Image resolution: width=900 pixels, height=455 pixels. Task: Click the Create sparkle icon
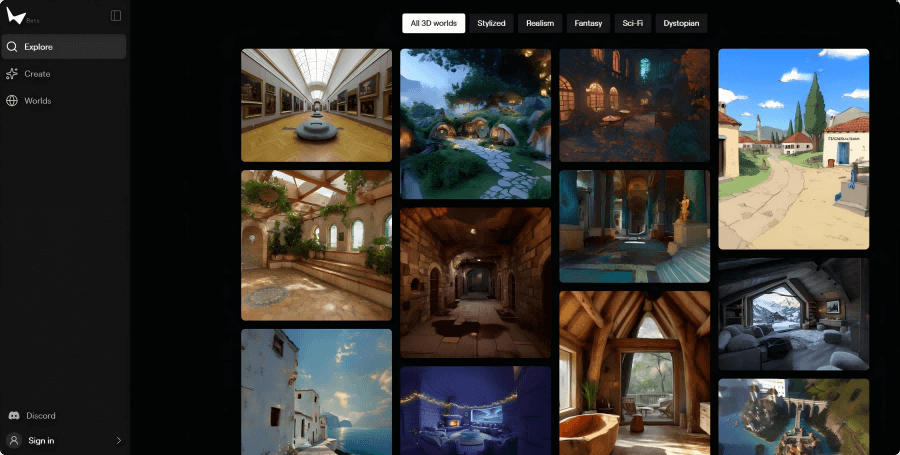coord(12,74)
